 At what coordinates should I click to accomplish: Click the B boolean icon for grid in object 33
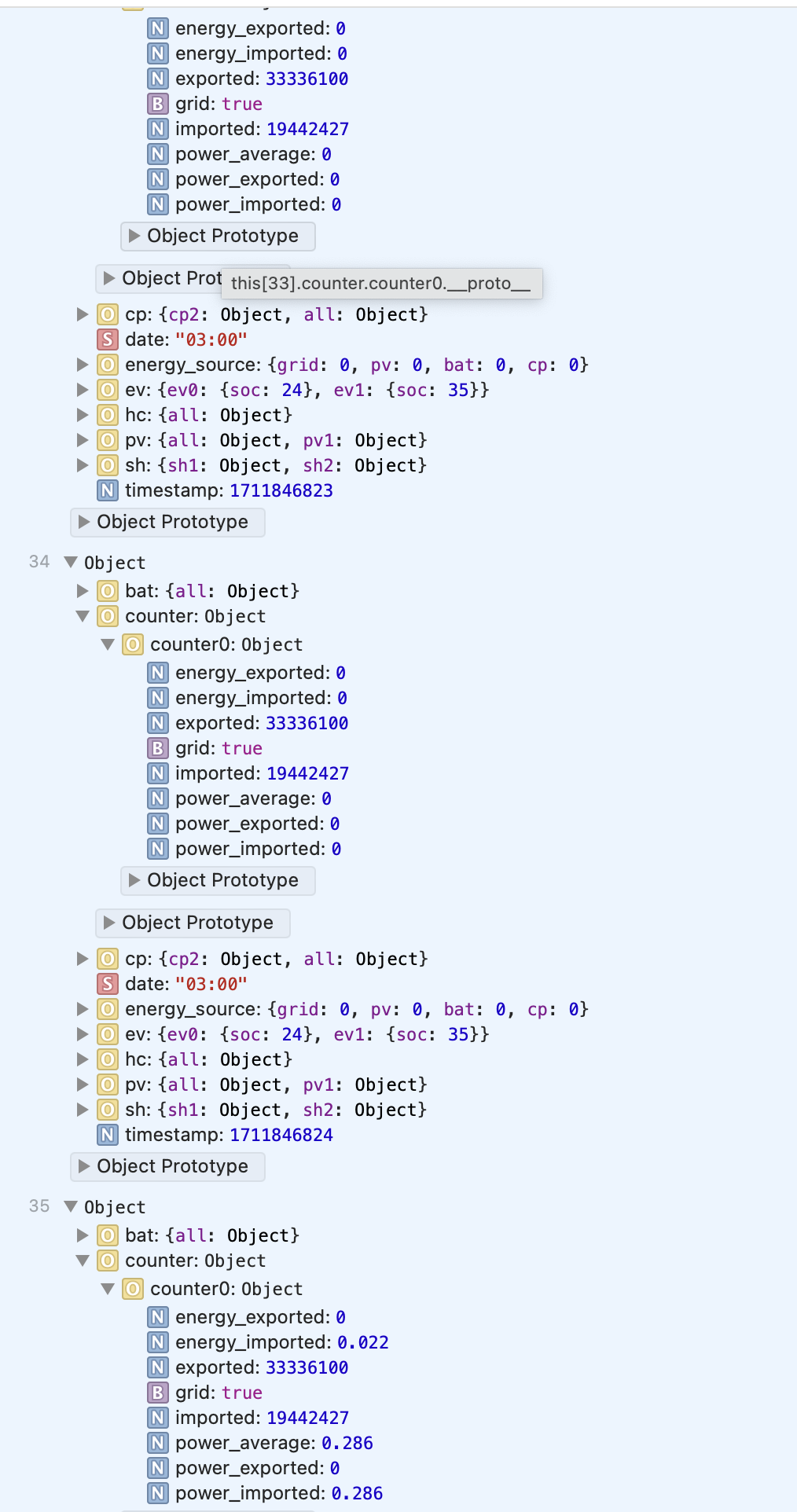pos(158,104)
